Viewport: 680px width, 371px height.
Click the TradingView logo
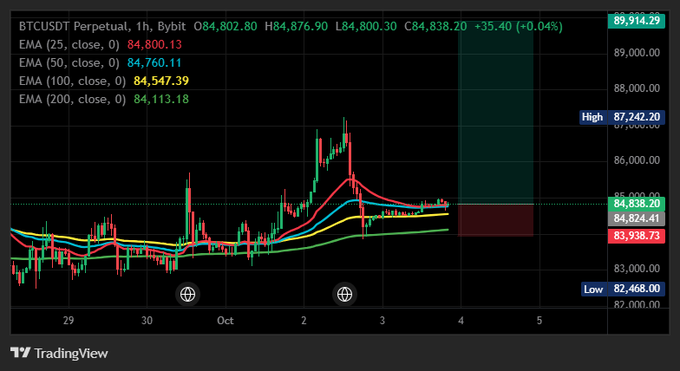pyautogui.click(x=59, y=353)
